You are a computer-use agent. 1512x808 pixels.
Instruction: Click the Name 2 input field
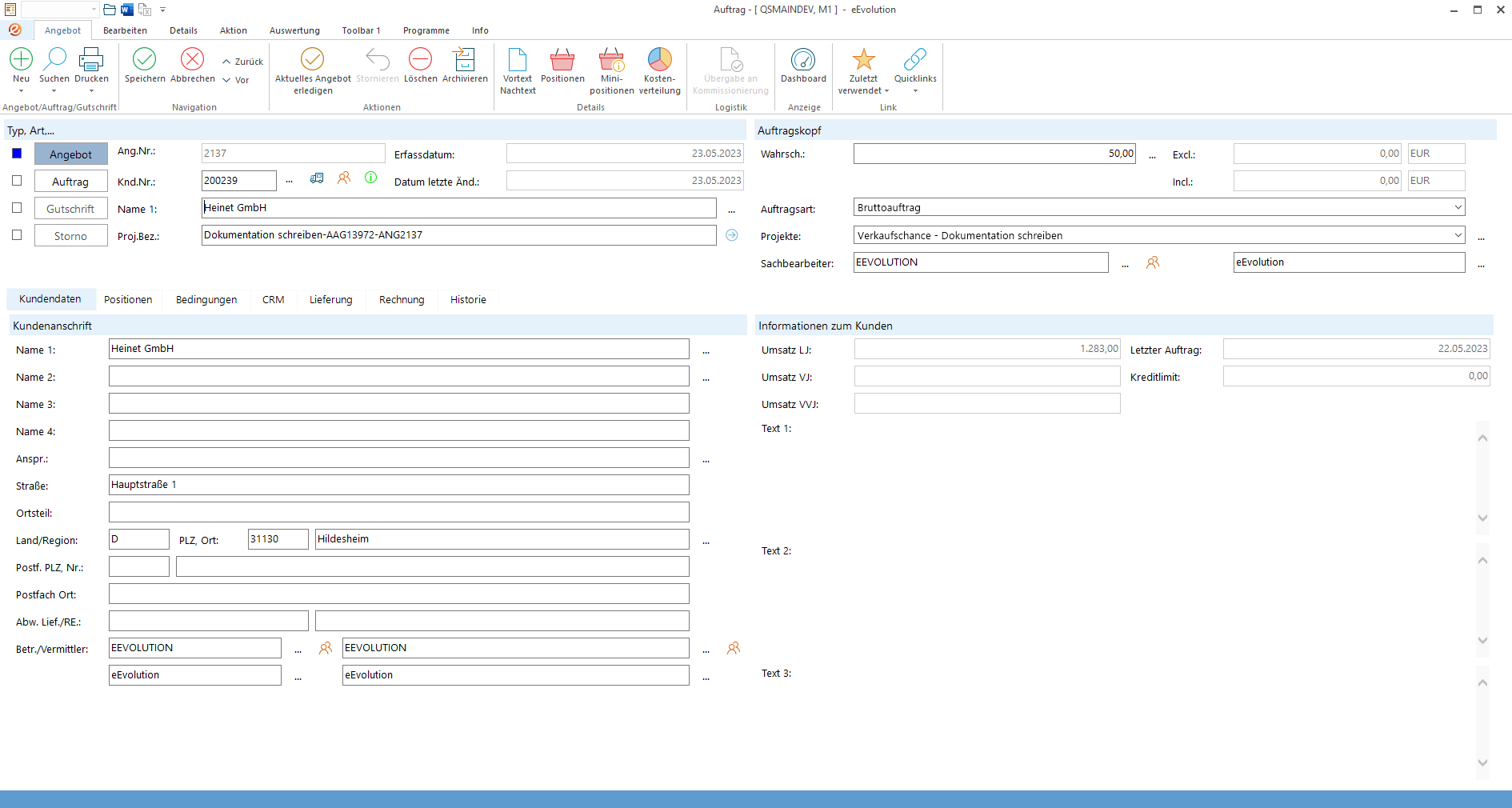pyautogui.click(x=398, y=376)
